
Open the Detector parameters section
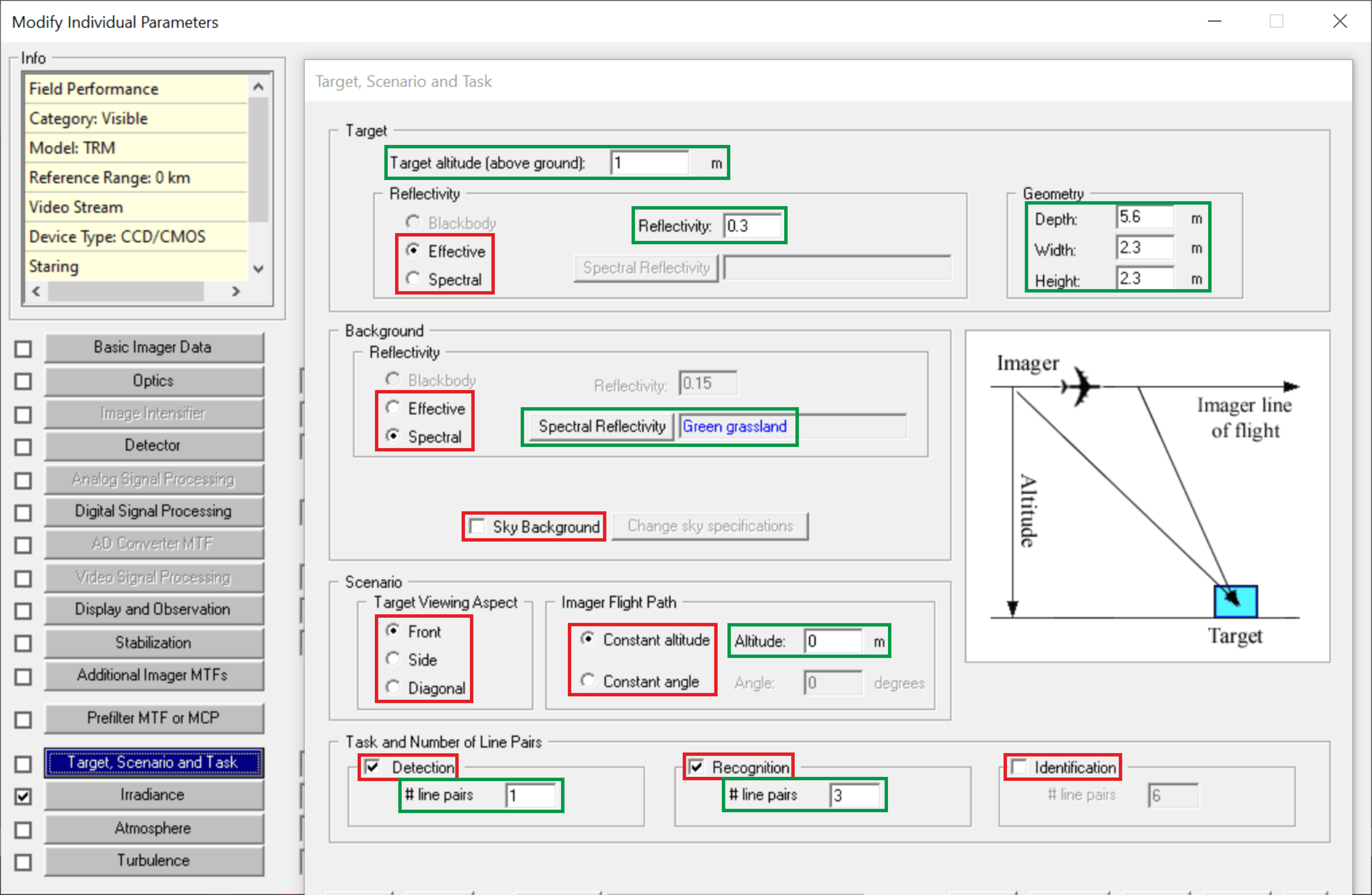(x=154, y=445)
